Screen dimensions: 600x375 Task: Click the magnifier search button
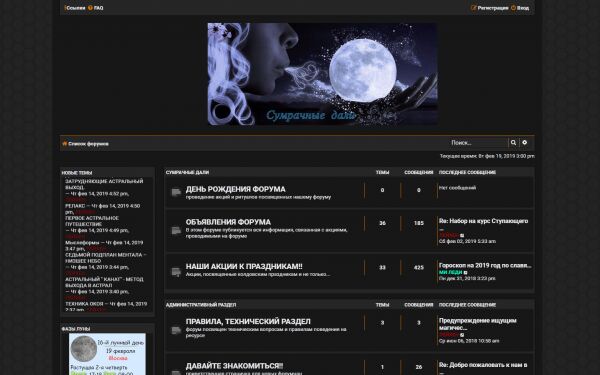pyautogui.click(x=513, y=143)
